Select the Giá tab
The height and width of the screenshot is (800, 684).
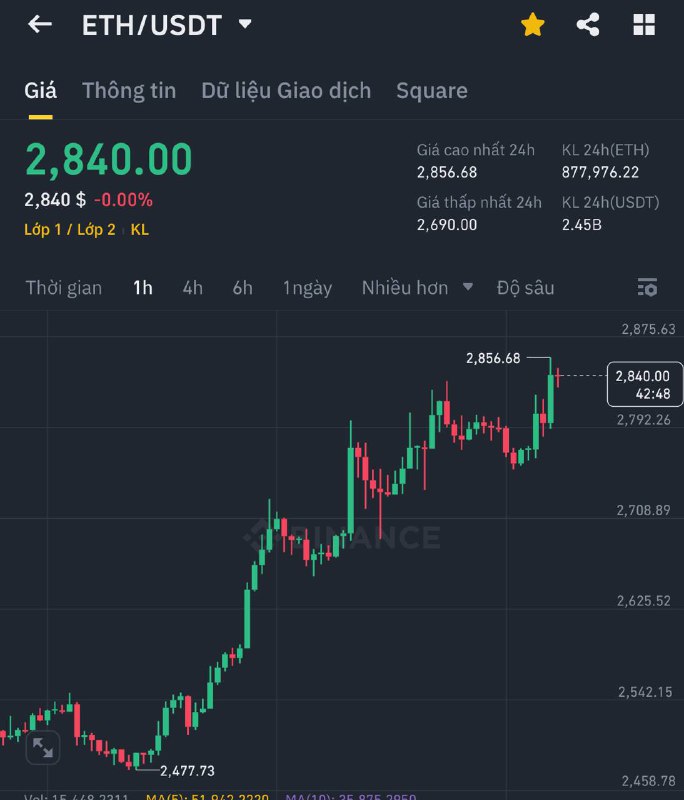pos(41,91)
